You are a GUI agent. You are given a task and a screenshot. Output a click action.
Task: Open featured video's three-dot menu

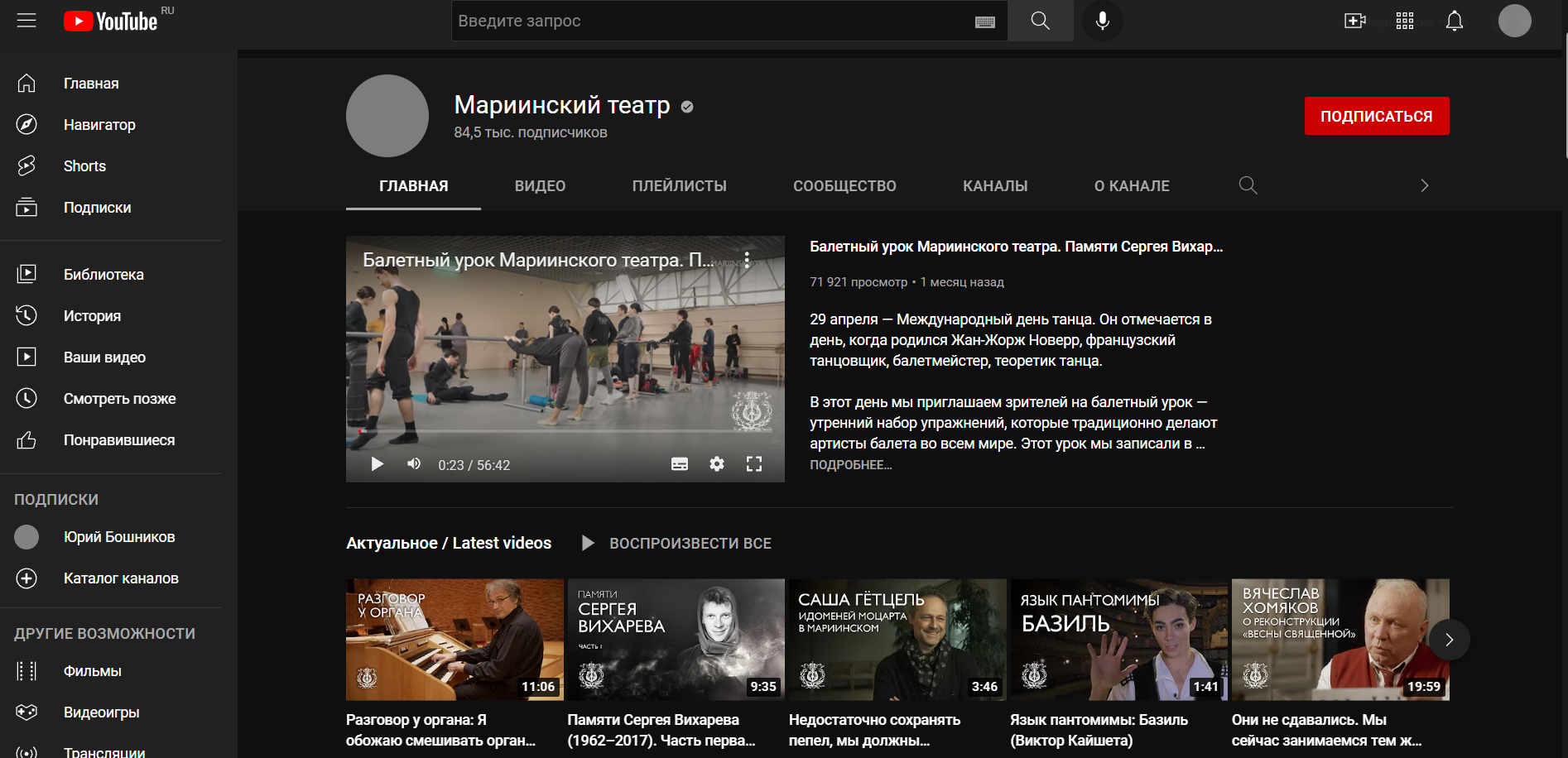click(747, 260)
